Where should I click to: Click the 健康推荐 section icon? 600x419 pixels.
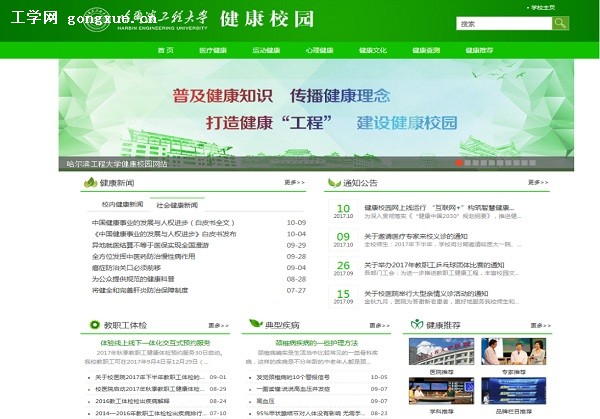coord(414,325)
